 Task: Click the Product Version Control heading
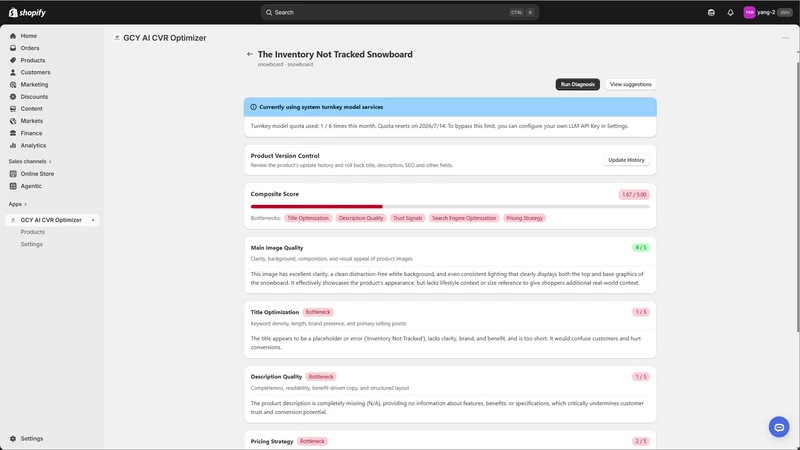(285, 156)
